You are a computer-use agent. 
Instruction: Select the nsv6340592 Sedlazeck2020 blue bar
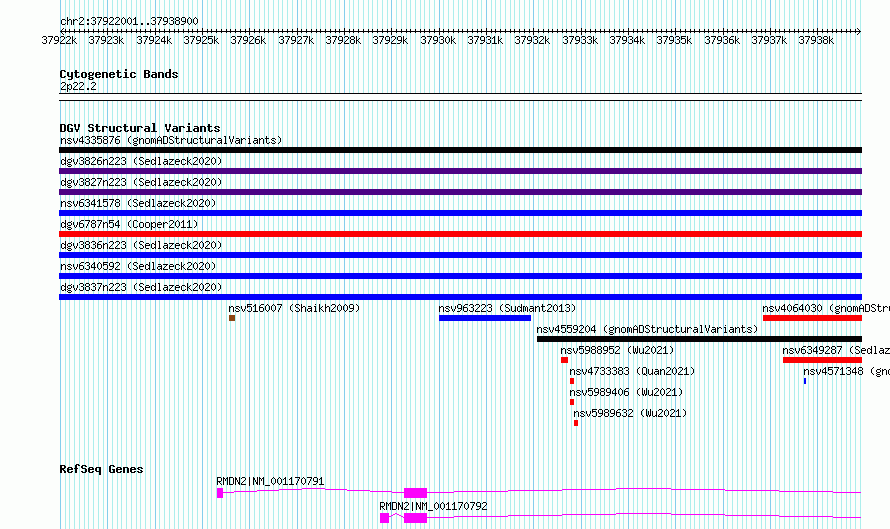460,276
